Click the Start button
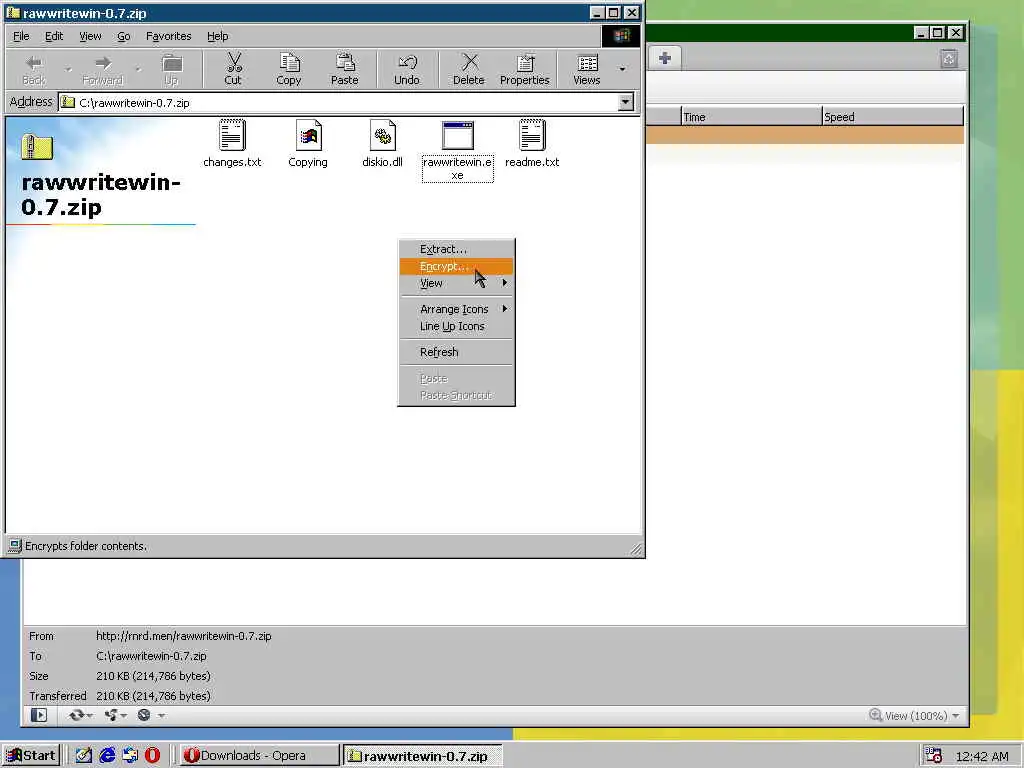The width and height of the screenshot is (1024, 768). tap(31, 756)
